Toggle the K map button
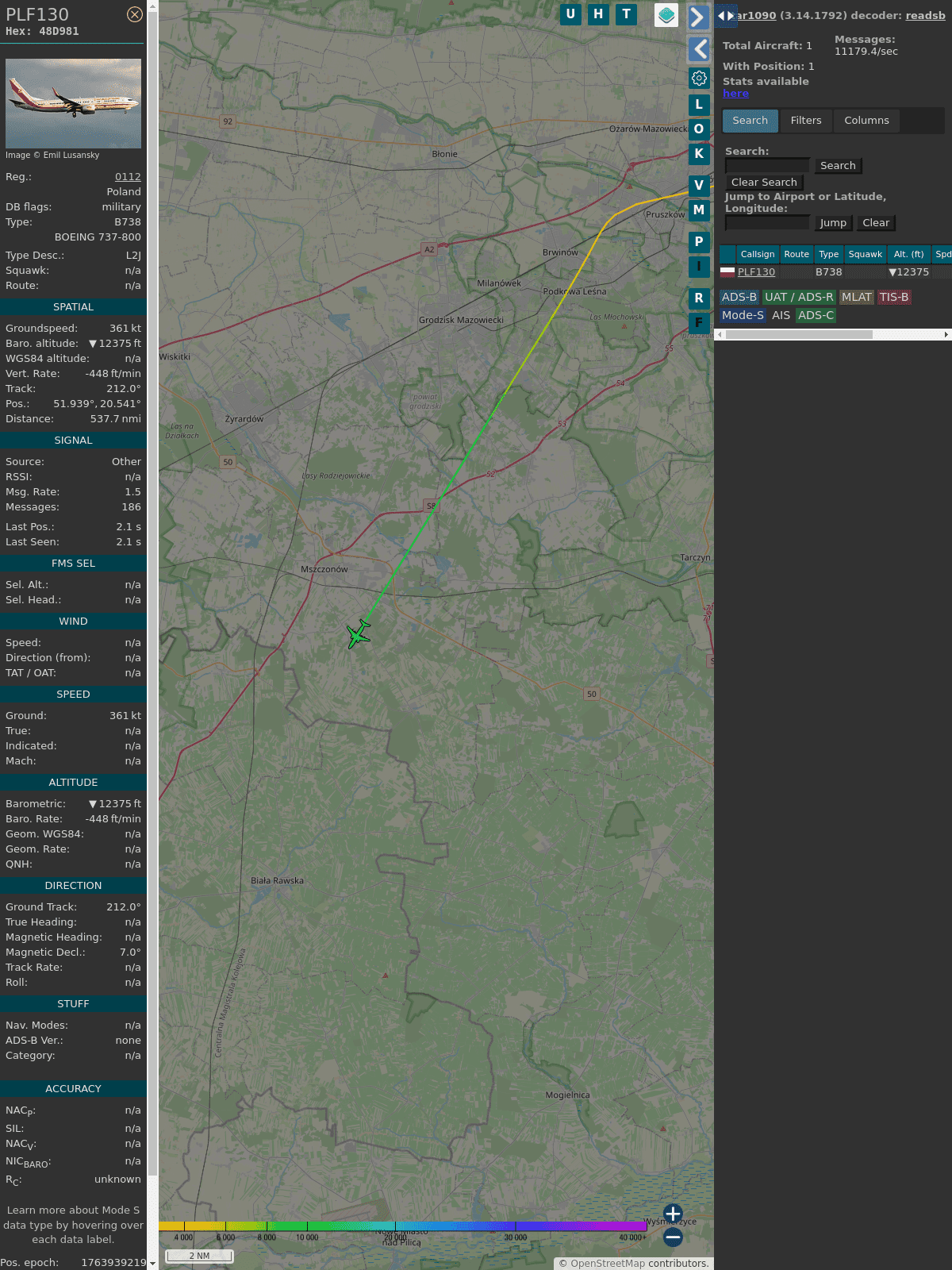 (699, 154)
